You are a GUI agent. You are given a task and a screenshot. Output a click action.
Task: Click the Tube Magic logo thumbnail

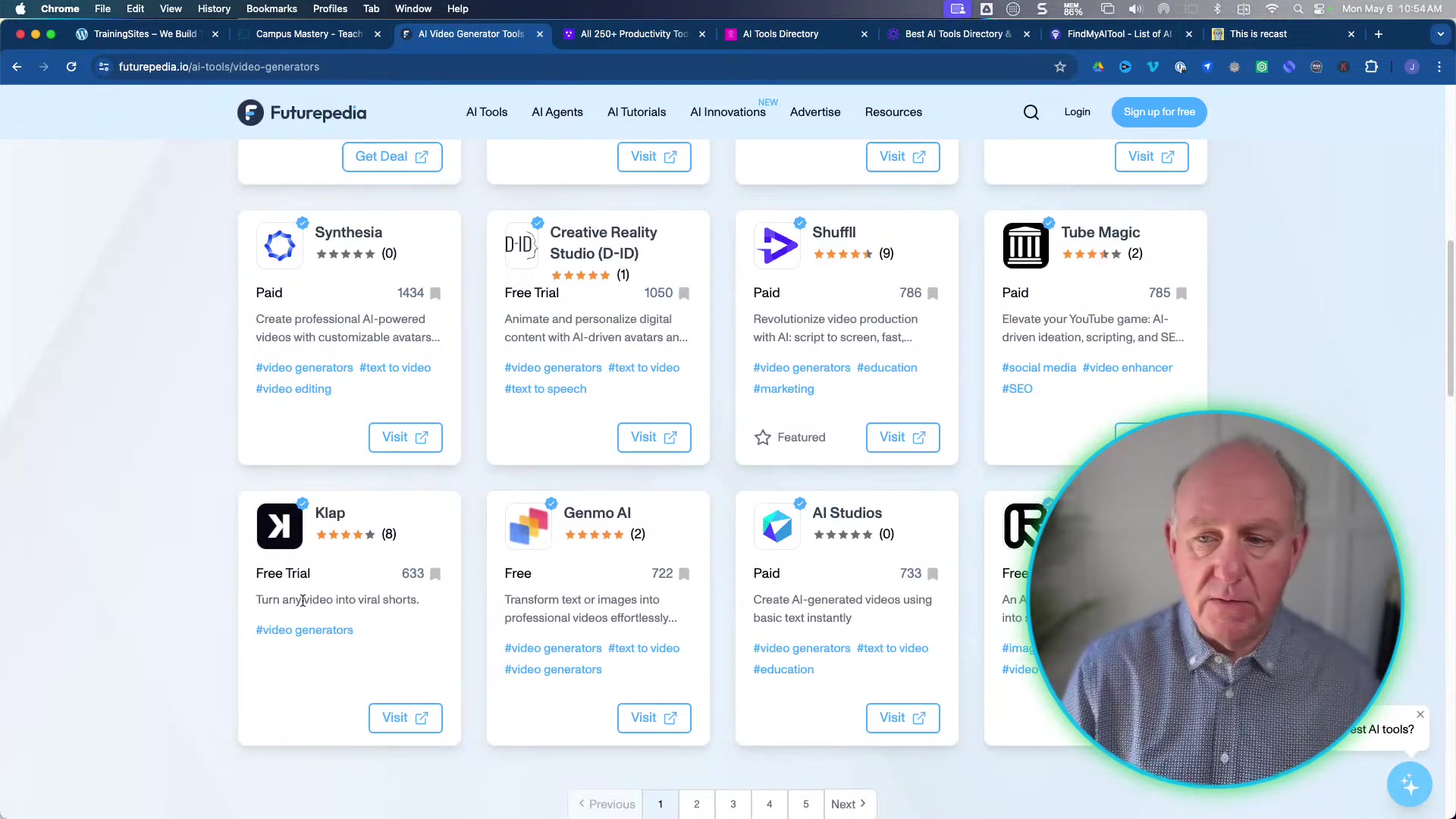1025,245
